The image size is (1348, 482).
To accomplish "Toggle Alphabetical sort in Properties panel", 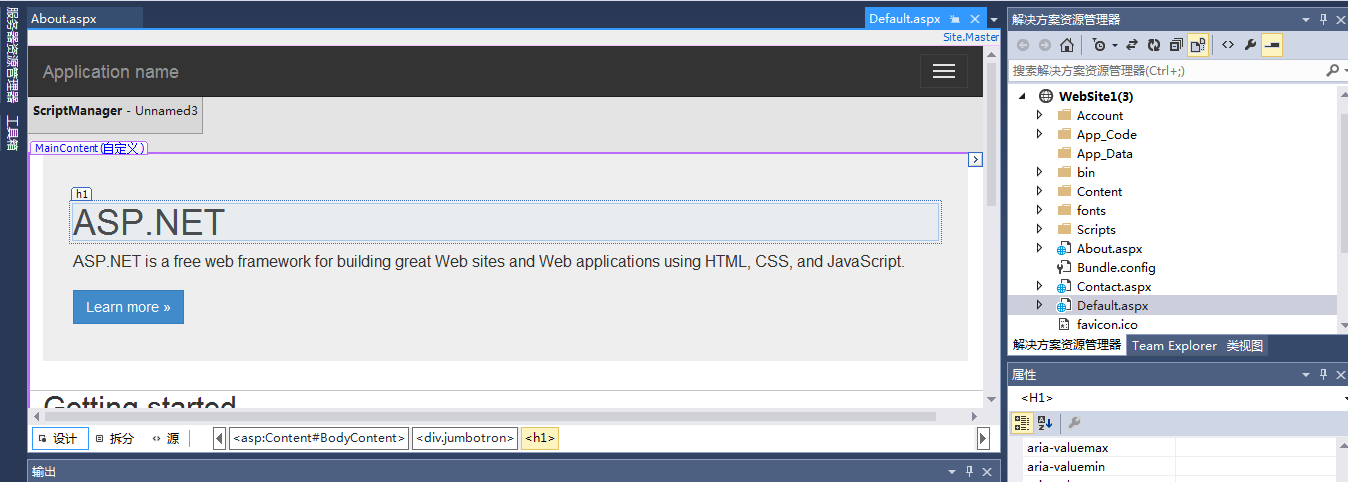I will click(x=1045, y=423).
